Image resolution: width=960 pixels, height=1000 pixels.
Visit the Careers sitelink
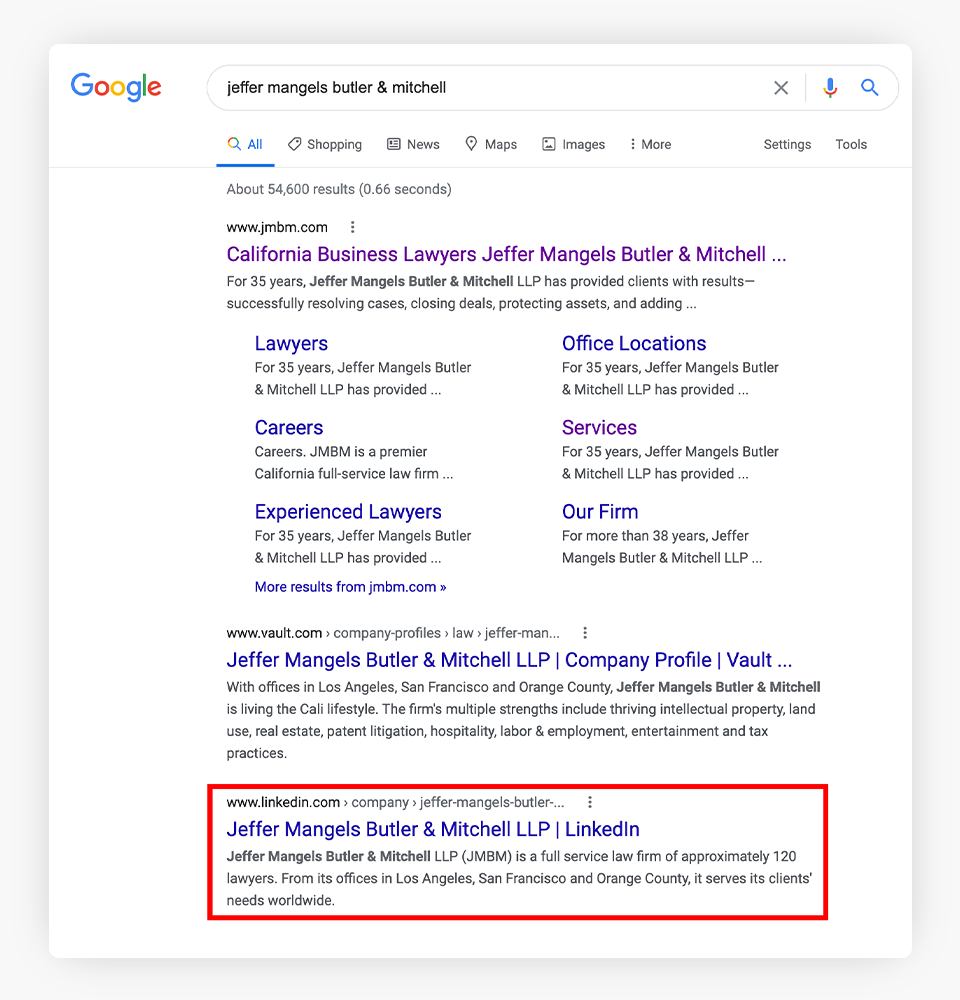point(289,427)
